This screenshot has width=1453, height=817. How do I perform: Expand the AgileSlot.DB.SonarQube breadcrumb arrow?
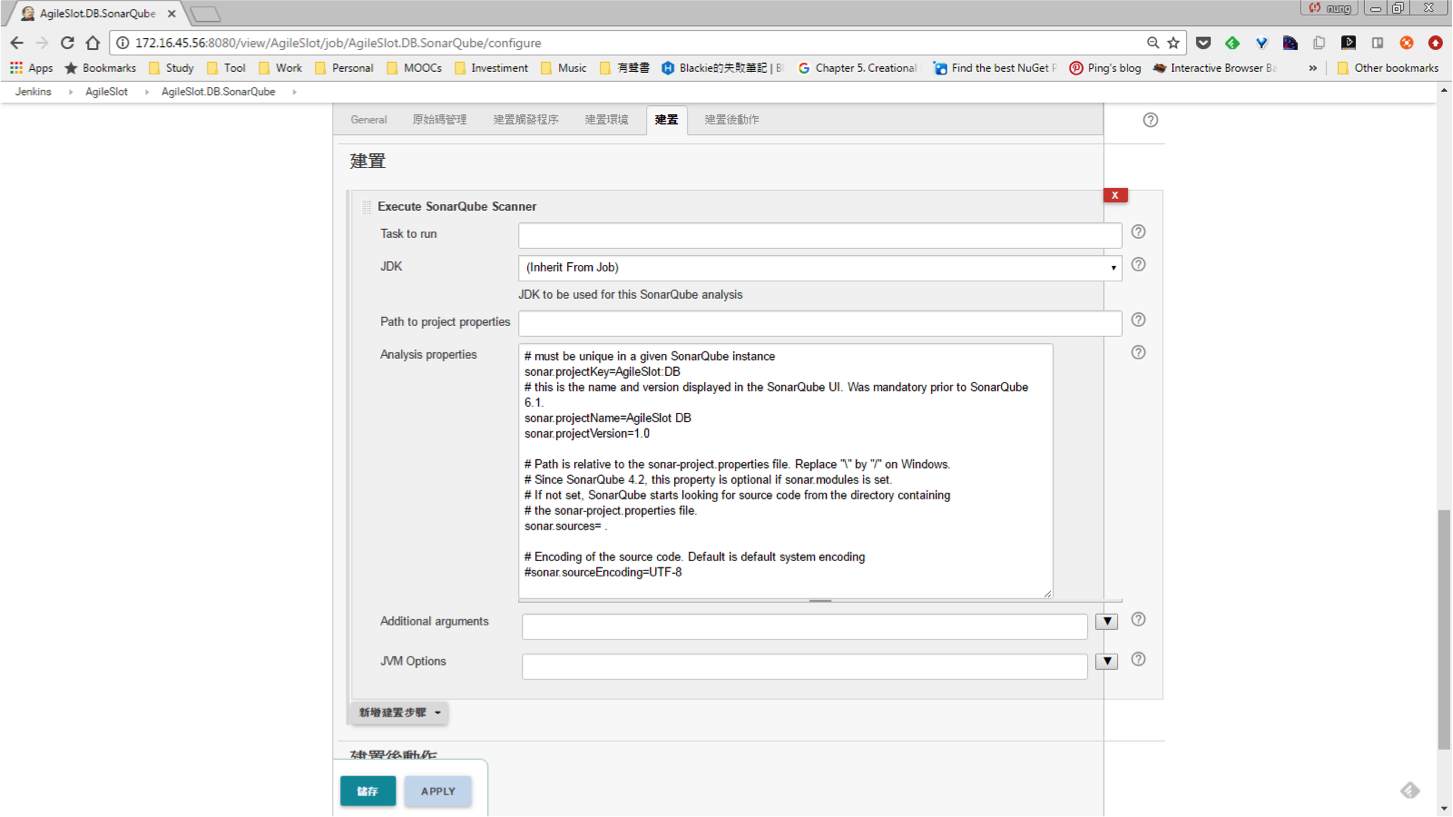pos(294,92)
